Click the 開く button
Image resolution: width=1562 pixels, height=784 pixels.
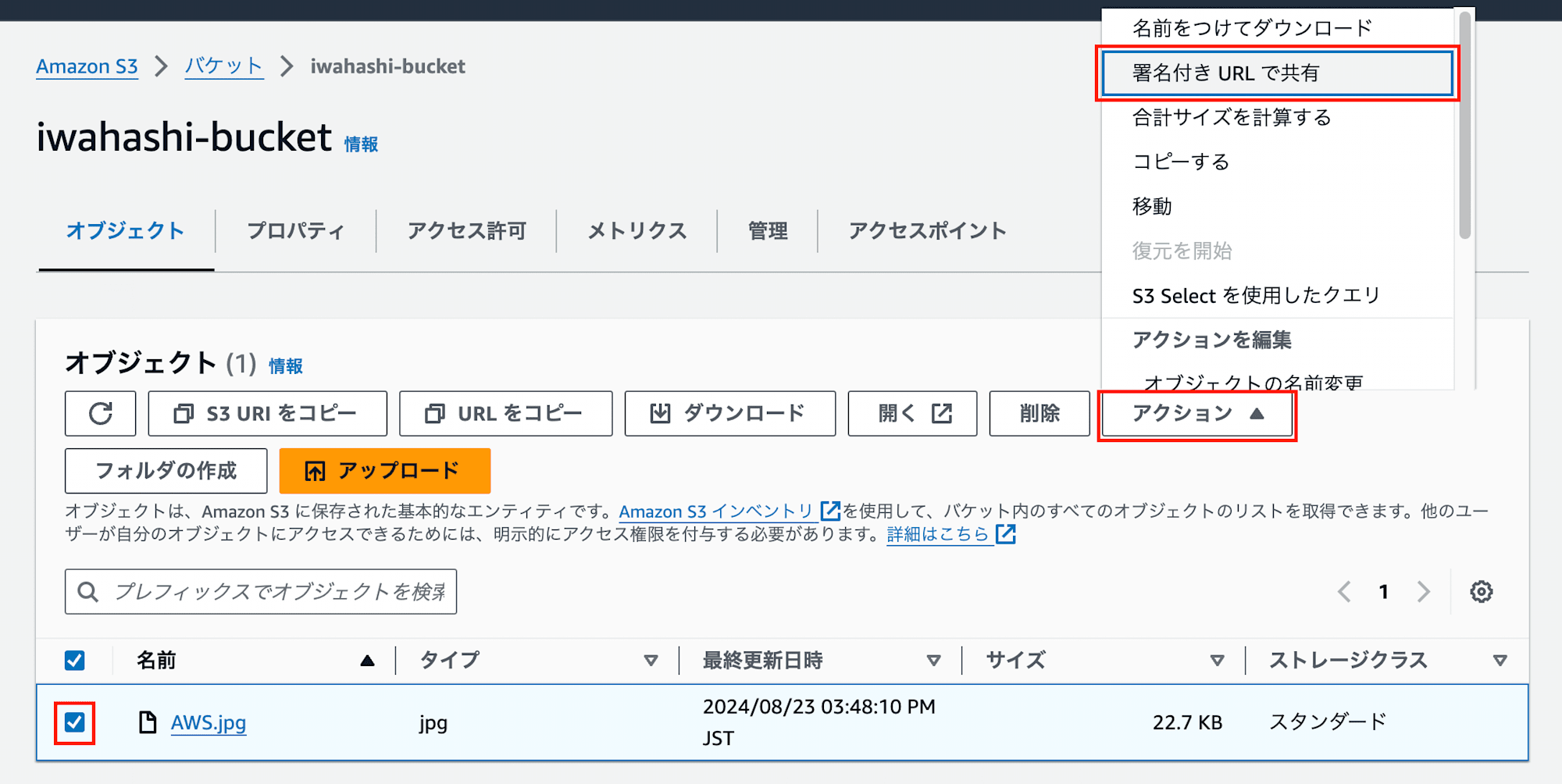[912, 413]
